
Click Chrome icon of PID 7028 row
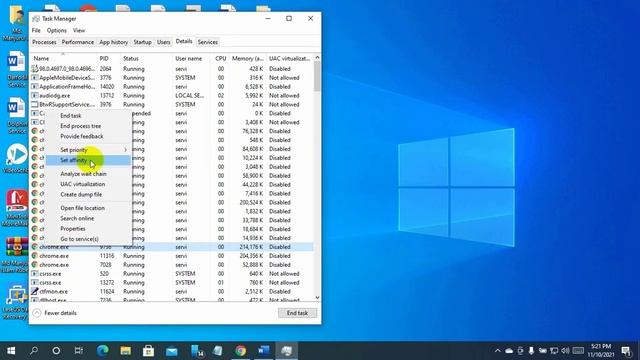click(35, 265)
